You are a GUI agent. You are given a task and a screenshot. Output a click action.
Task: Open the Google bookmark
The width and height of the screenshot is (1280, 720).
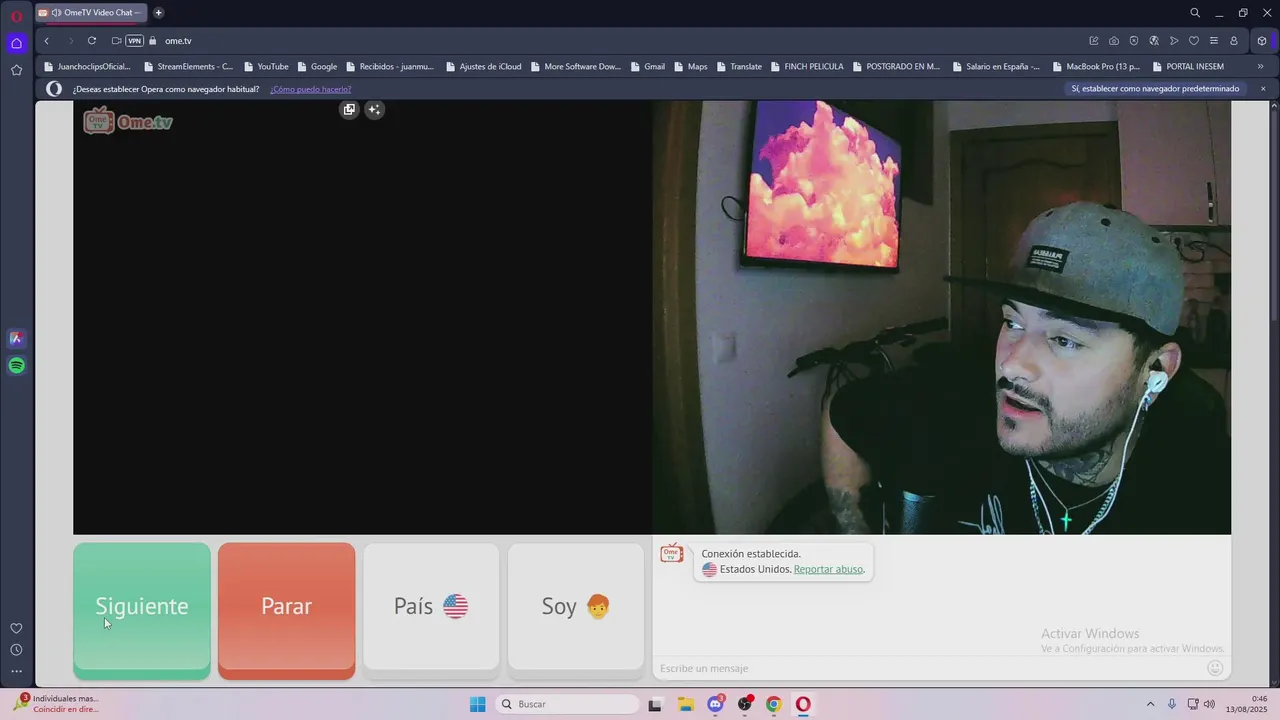317,67
